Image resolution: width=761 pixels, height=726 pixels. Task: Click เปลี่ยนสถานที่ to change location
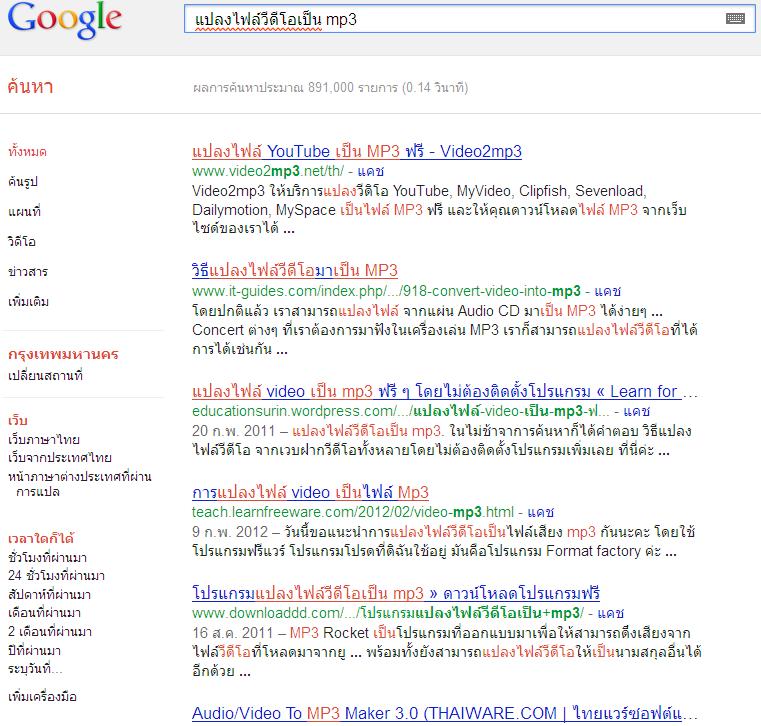(45, 376)
